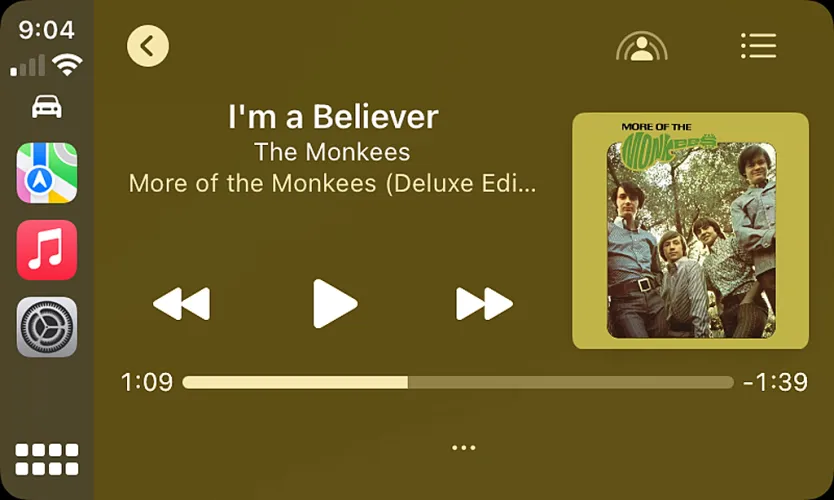Skip to the next track
Screen dimensions: 834x500
(484, 304)
